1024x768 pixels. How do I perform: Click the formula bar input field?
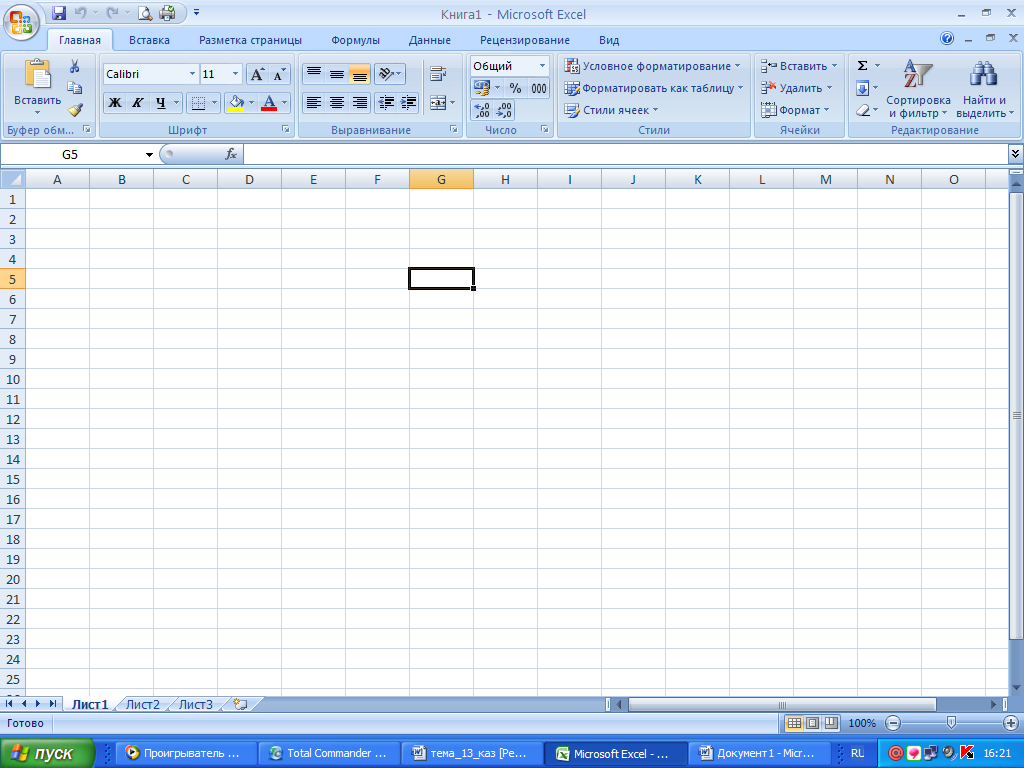(625, 155)
